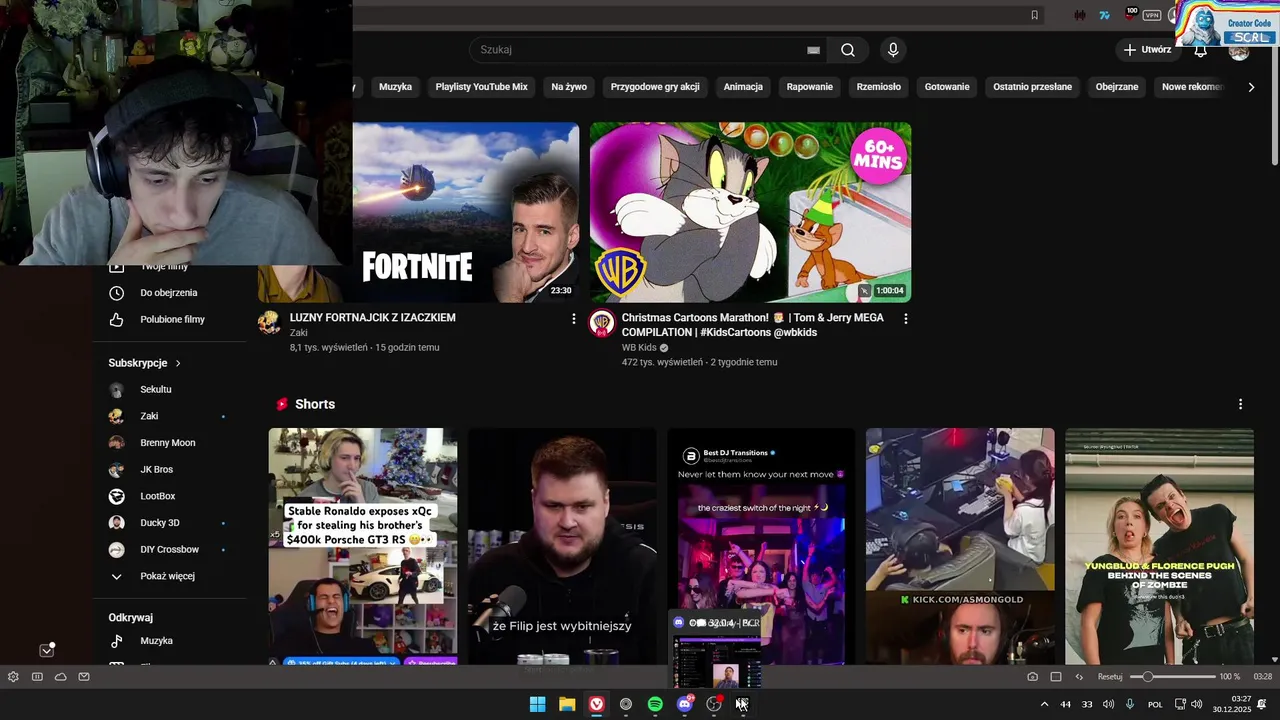
Task: Open File Explorer from taskbar
Action: point(567,704)
